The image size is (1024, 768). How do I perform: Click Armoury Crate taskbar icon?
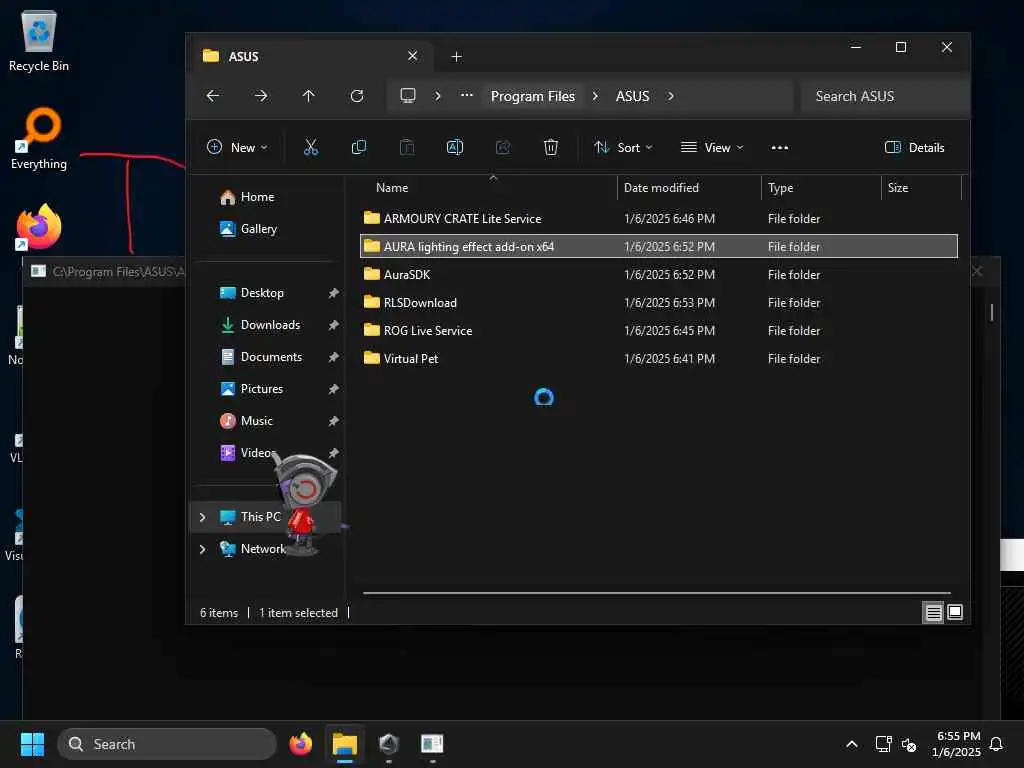(x=389, y=744)
